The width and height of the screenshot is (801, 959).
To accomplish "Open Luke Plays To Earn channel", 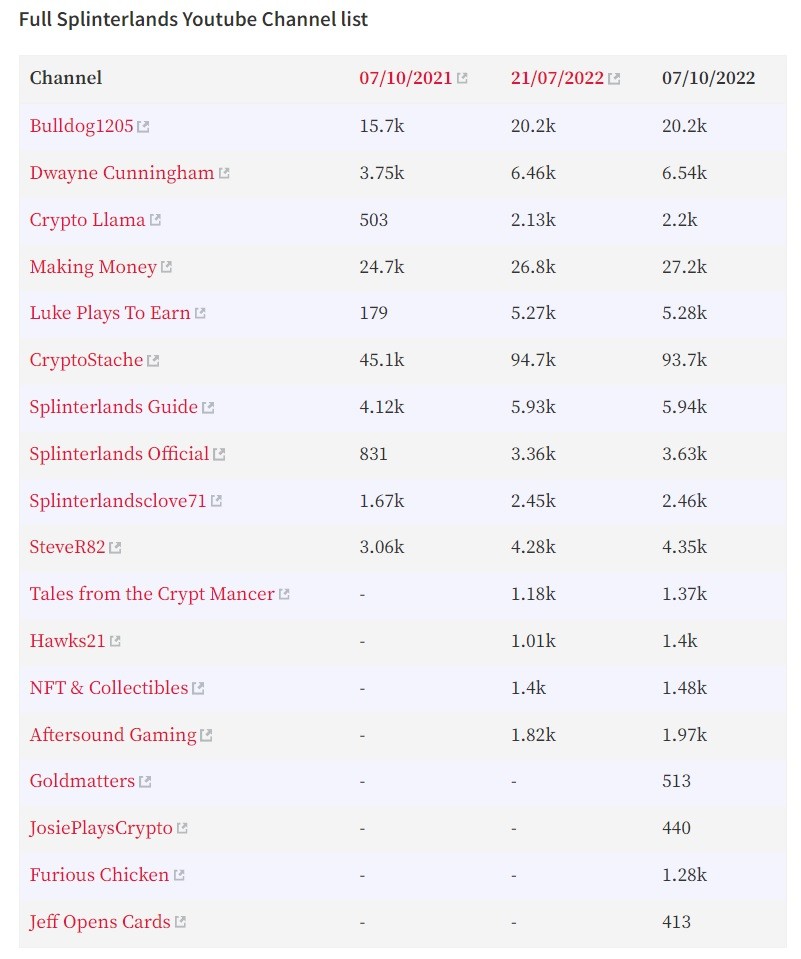I will [x=109, y=313].
